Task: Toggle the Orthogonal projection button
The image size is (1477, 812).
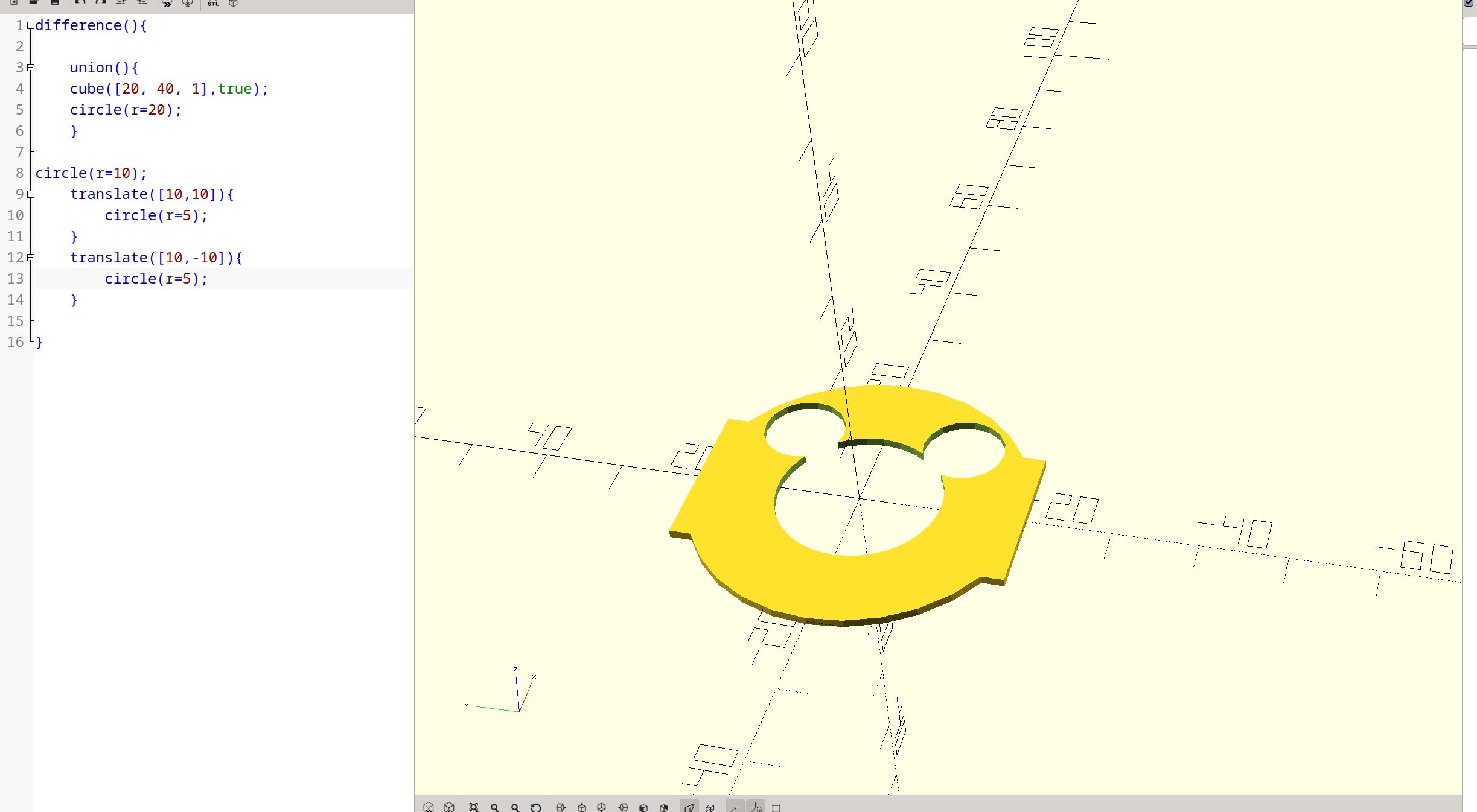Action: (x=710, y=807)
